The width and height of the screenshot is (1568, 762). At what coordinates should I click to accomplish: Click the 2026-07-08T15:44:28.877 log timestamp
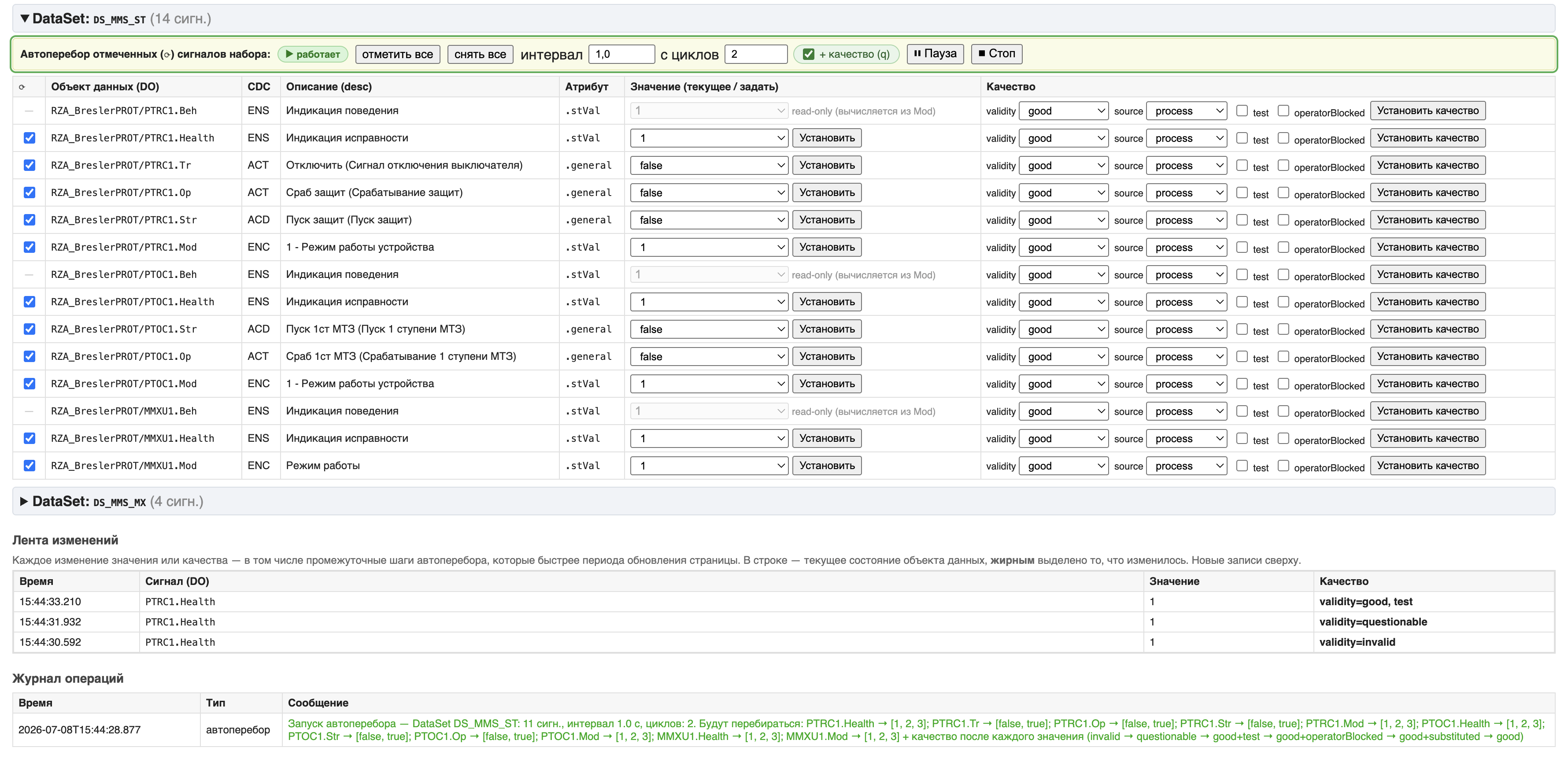[x=79, y=730]
